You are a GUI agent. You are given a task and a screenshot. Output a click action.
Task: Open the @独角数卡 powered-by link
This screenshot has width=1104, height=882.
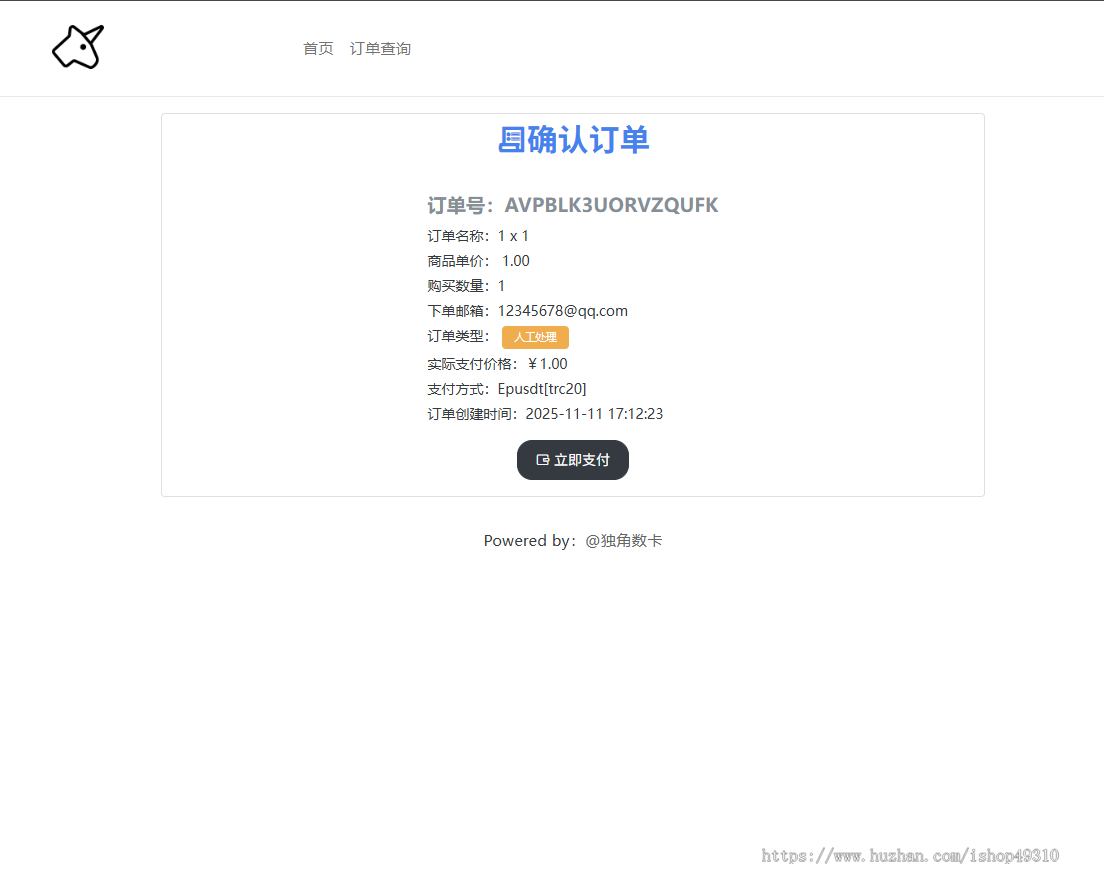624,541
